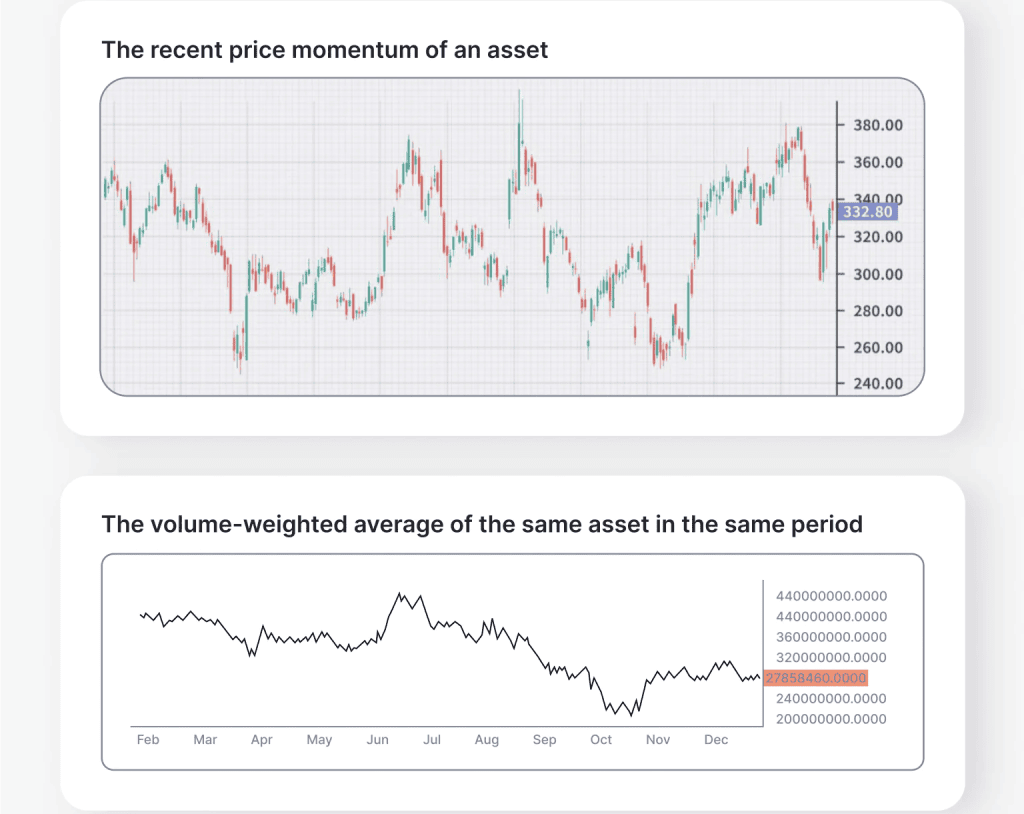Click the Feb month label
1024x814 pixels.
point(148,740)
